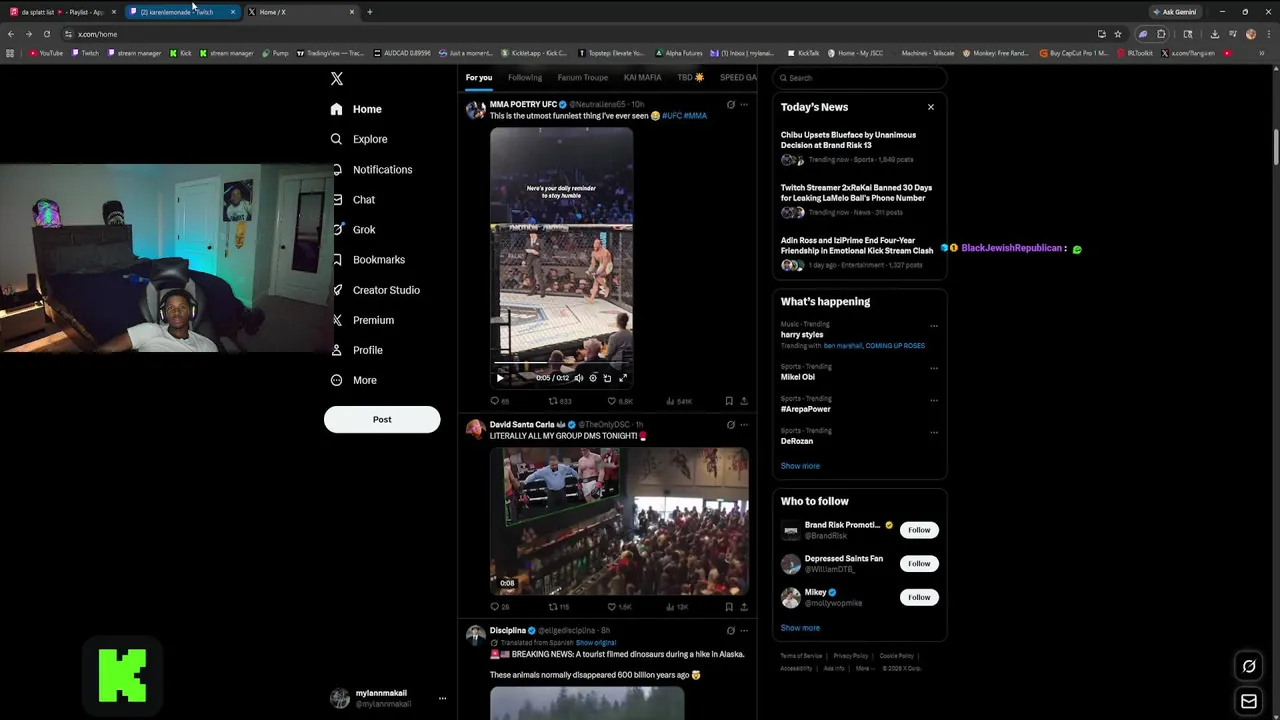Click the #UFC hashtag link
Image resolution: width=1280 pixels, height=720 pixels.
[x=672, y=116]
